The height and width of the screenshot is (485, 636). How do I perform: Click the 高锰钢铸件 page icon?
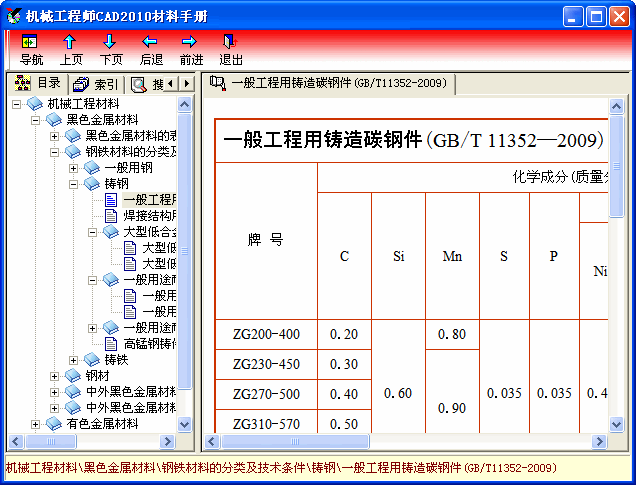[111, 344]
